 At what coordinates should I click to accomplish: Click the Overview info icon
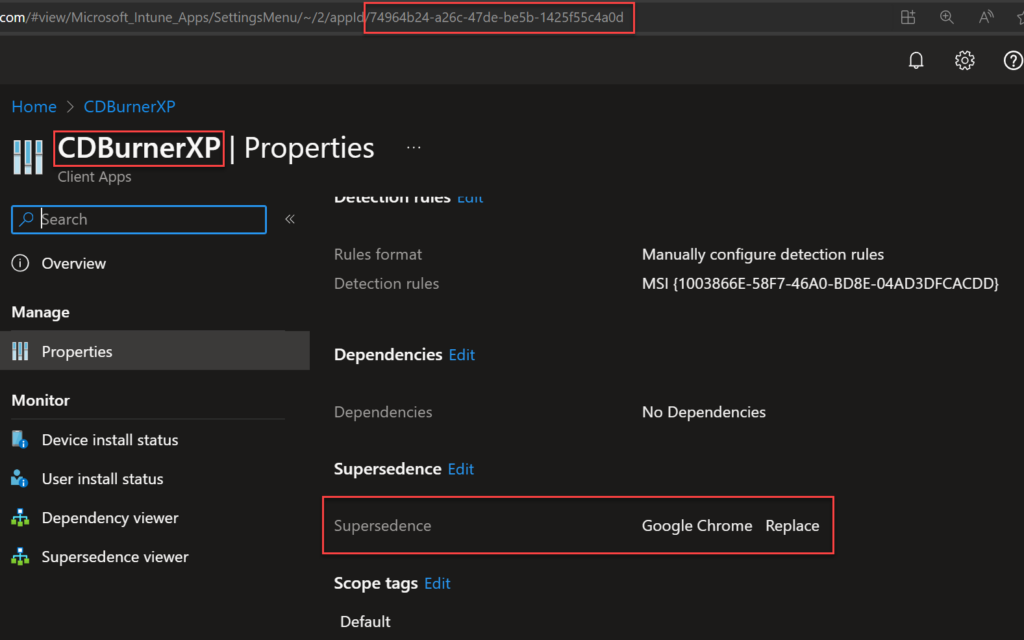[x=20, y=263]
